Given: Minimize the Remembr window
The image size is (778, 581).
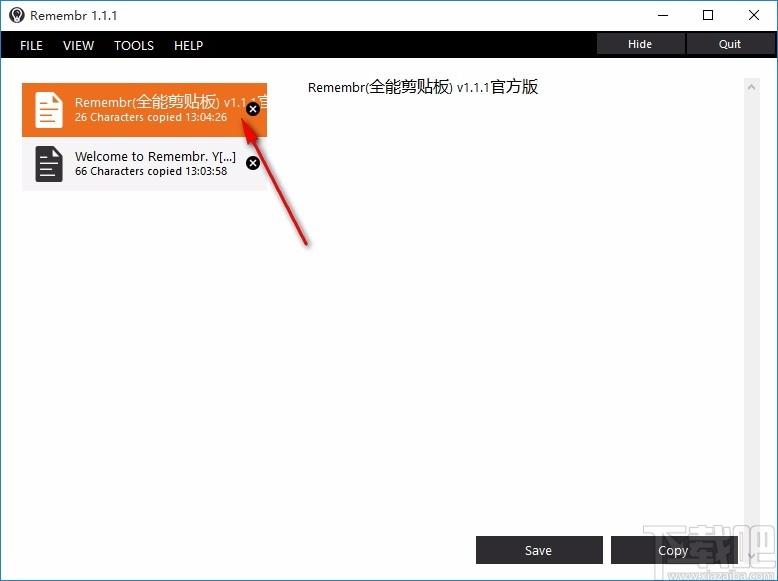Looking at the screenshot, I should (663, 15).
